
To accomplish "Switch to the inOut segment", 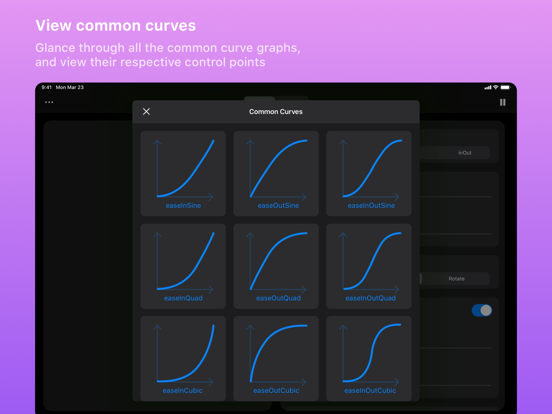I will click(465, 153).
